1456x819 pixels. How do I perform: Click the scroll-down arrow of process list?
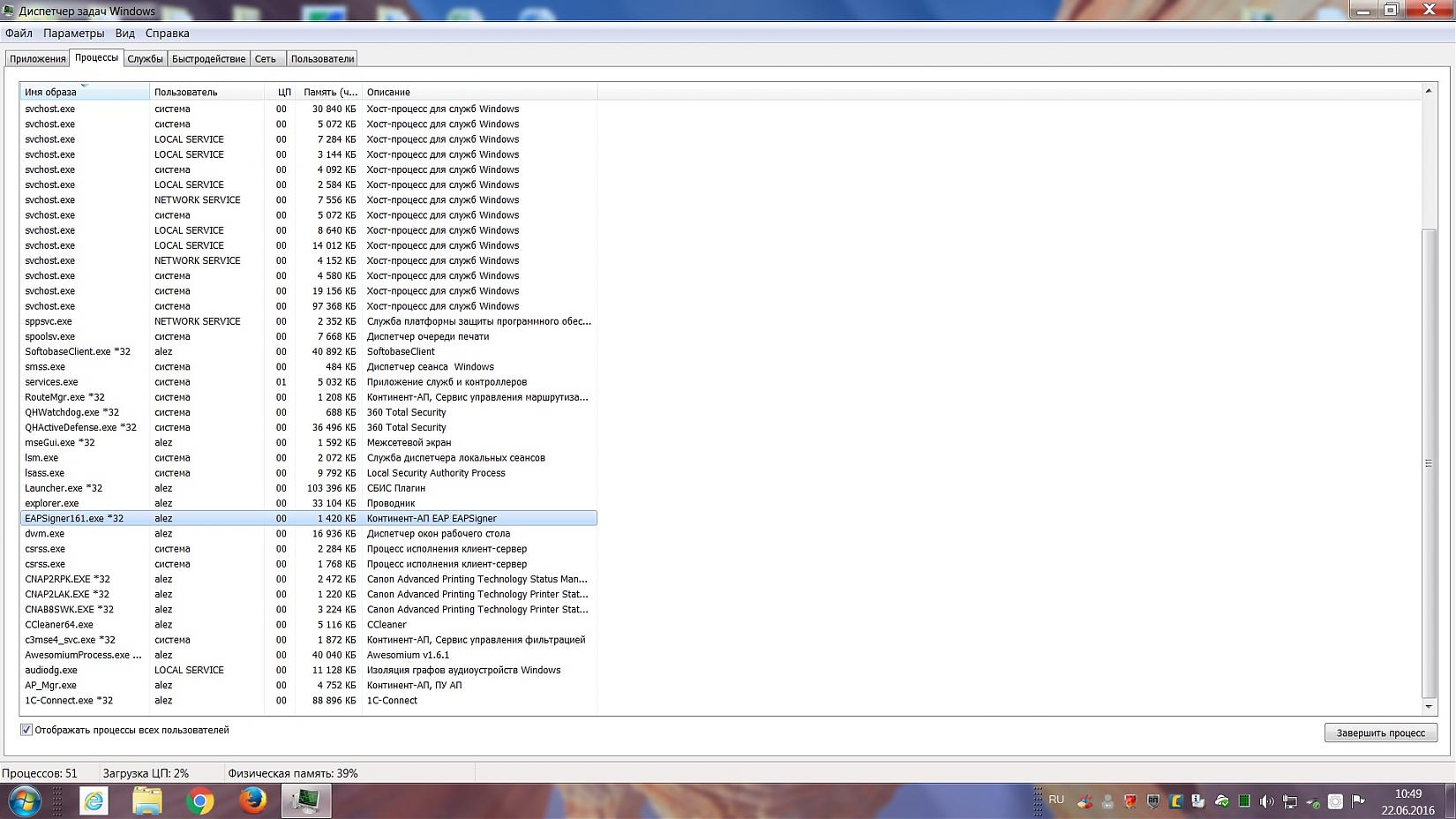(1429, 707)
